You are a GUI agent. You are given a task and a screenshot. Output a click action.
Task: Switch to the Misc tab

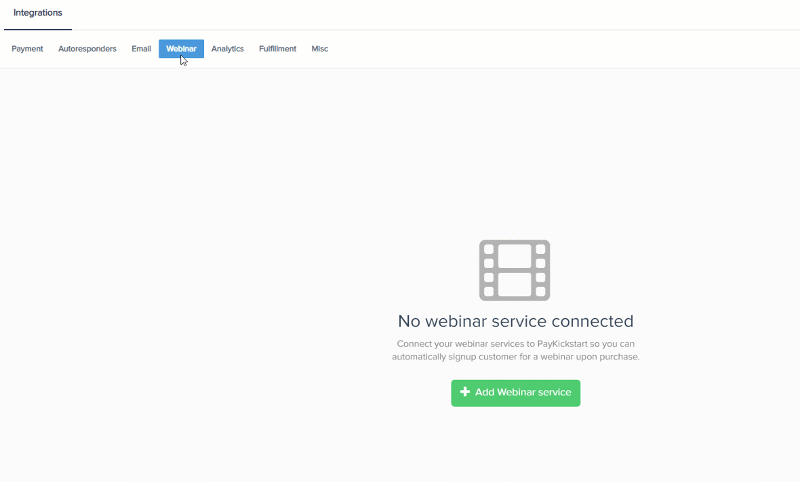[x=320, y=49]
